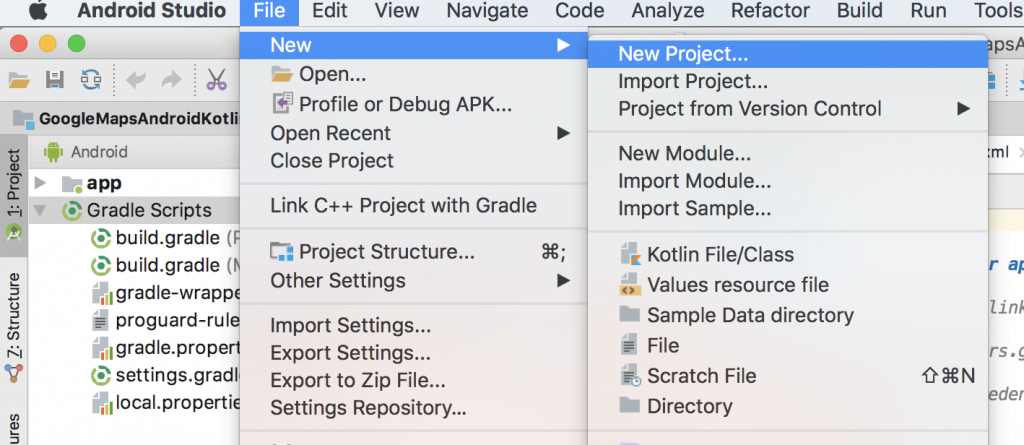The height and width of the screenshot is (445, 1024).
Task: Choose Import Sample... option
Action: [x=787, y=208]
